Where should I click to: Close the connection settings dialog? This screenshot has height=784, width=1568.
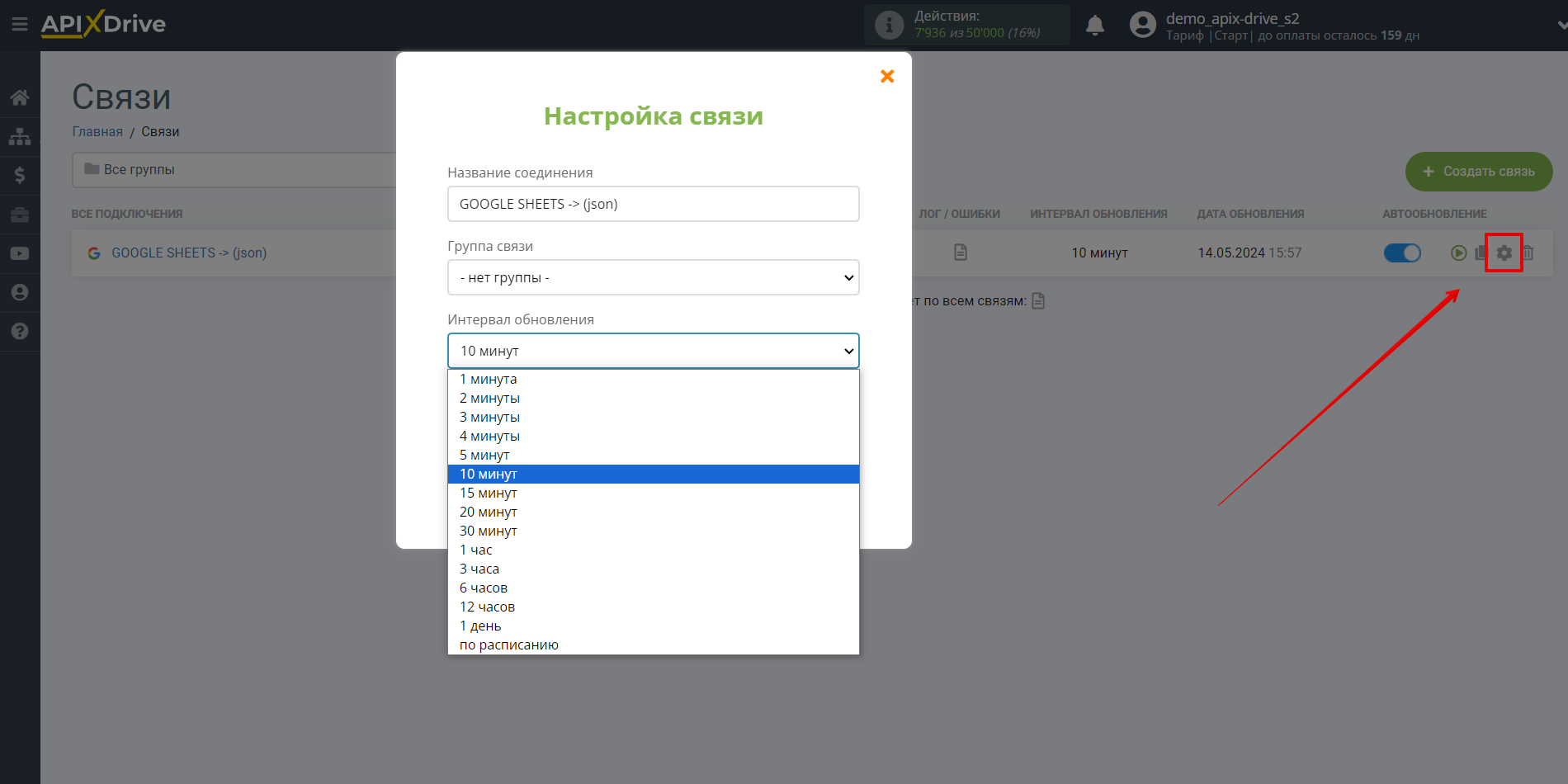click(887, 76)
